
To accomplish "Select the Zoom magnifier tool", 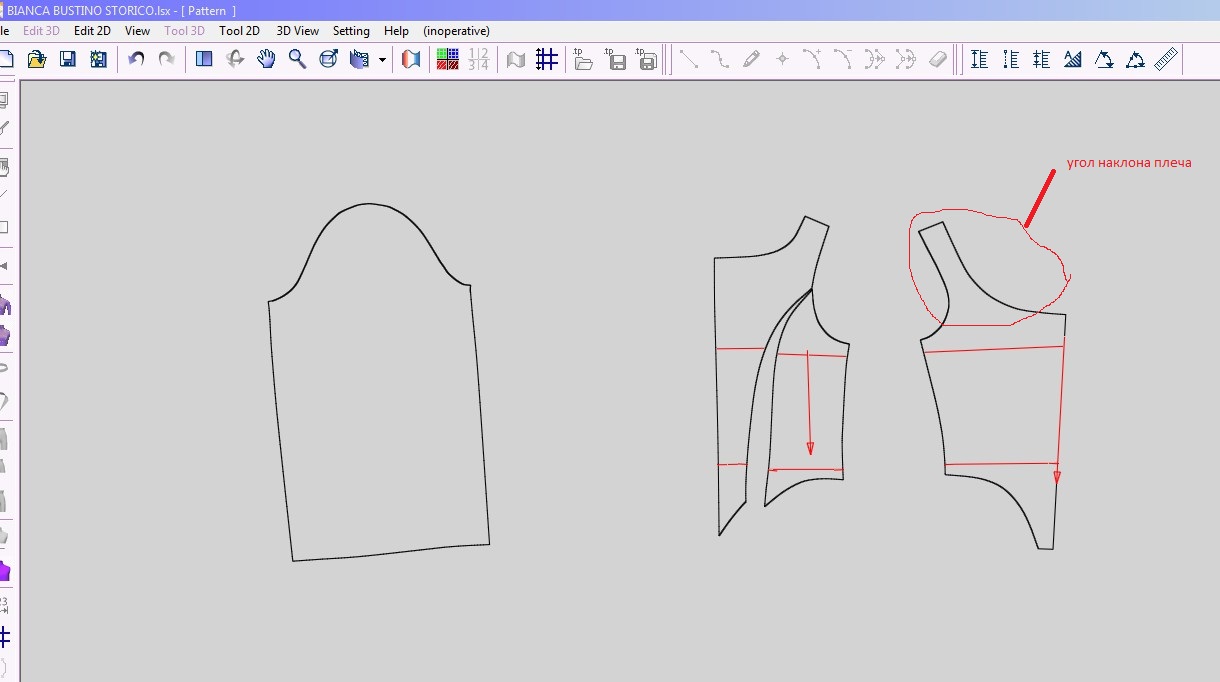I will (x=297, y=60).
